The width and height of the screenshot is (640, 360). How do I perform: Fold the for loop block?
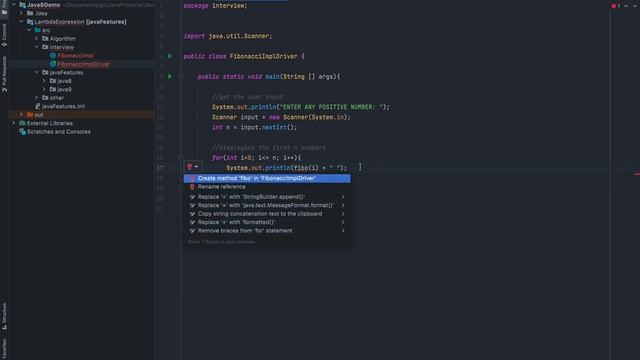pos(181,158)
